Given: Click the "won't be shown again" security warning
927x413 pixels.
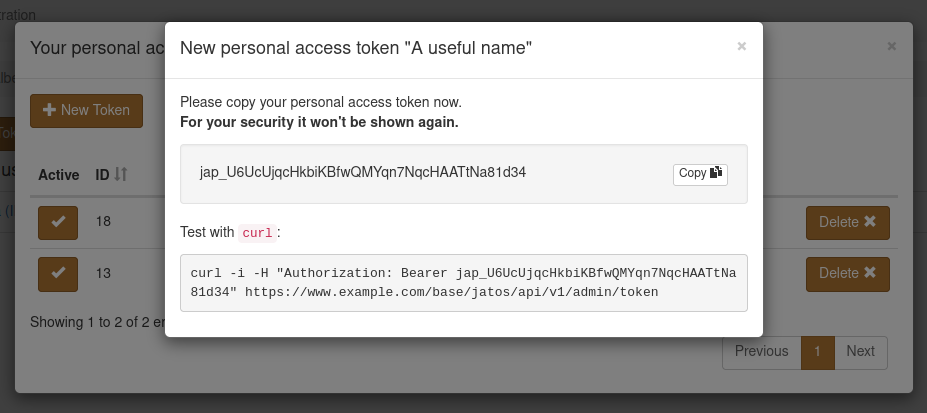Looking at the screenshot, I should (x=319, y=122).
